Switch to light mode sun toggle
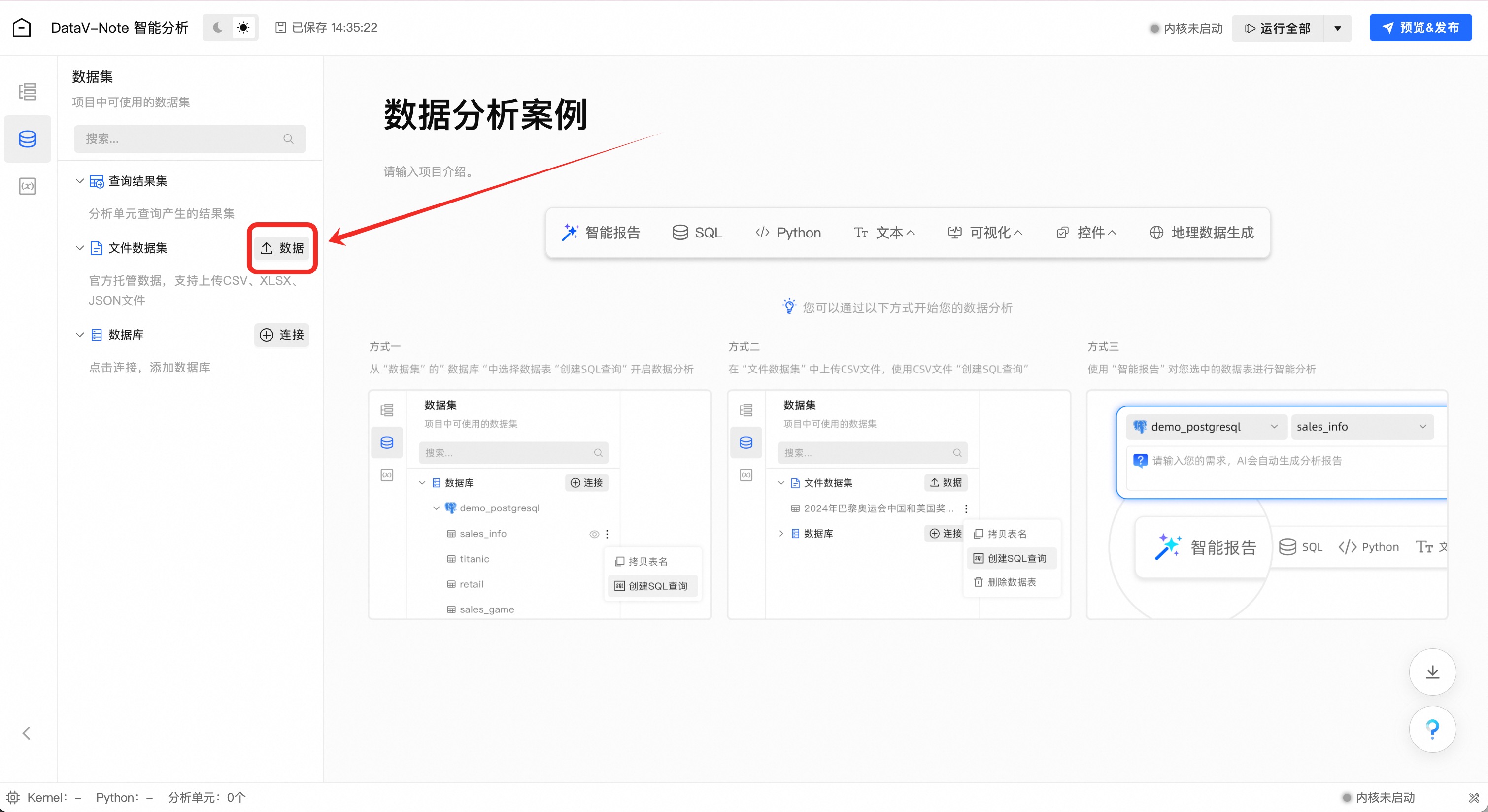The width and height of the screenshot is (1488, 812). pos(243,27)
